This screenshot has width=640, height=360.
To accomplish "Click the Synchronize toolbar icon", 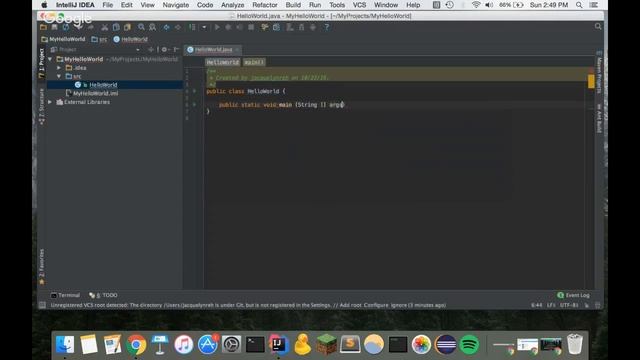I will coord(66,27).
